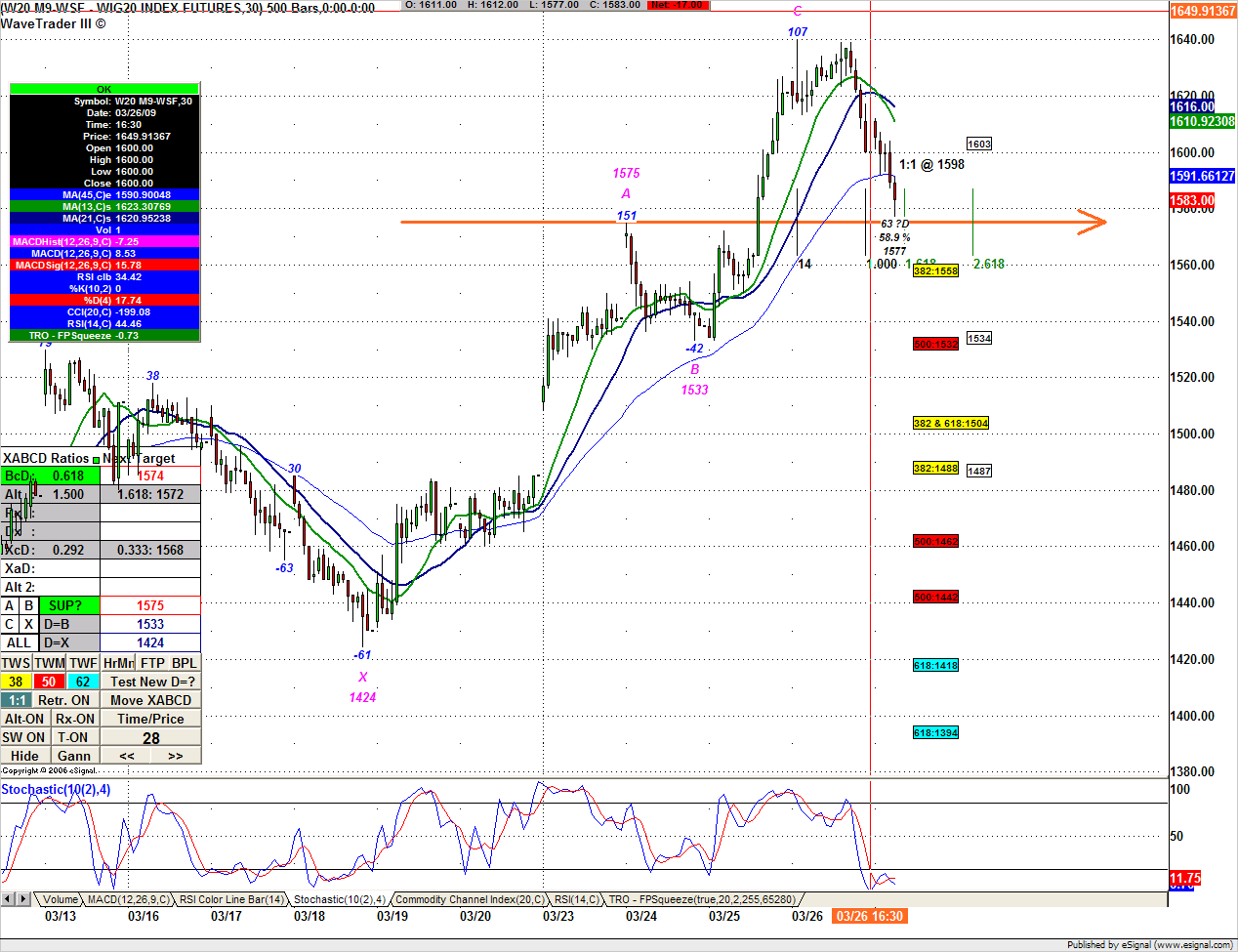Click the small green square beside XABCD Ratios
Image resolution: width=1238 pixels, height=952 pixels.
(x=96, y=459)
